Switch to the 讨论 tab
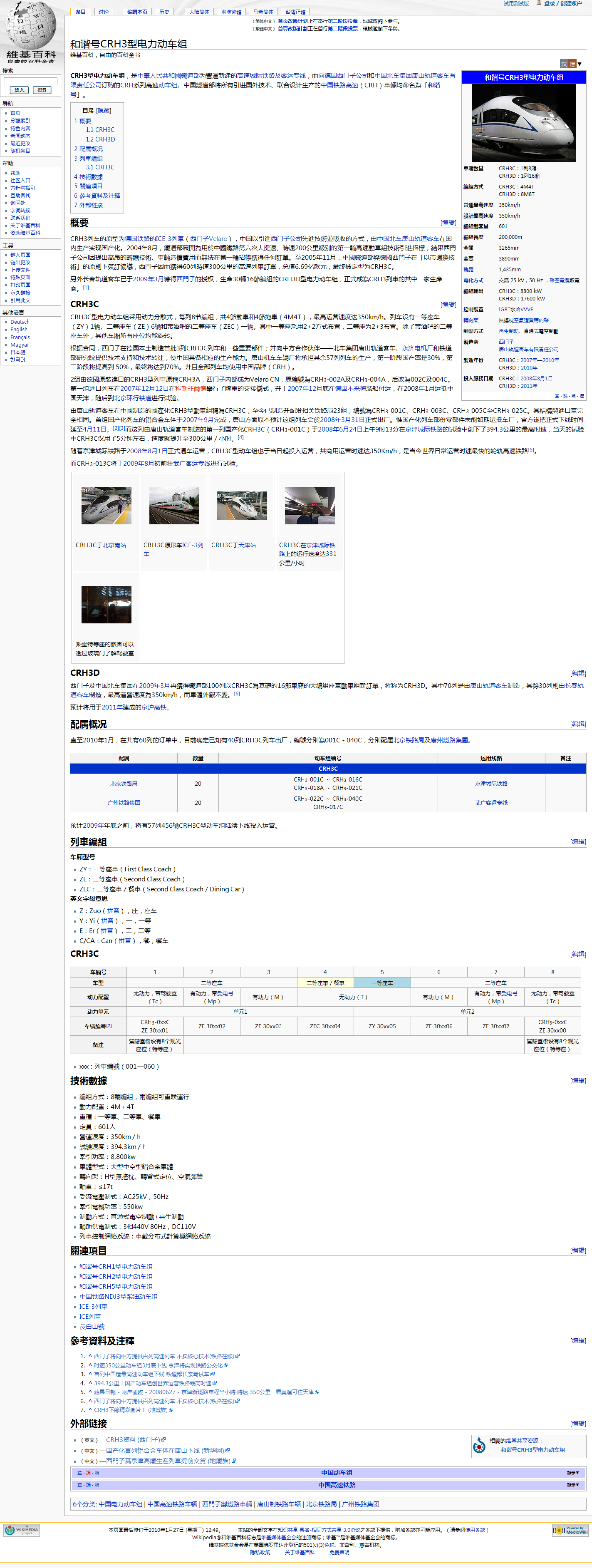 104,12
